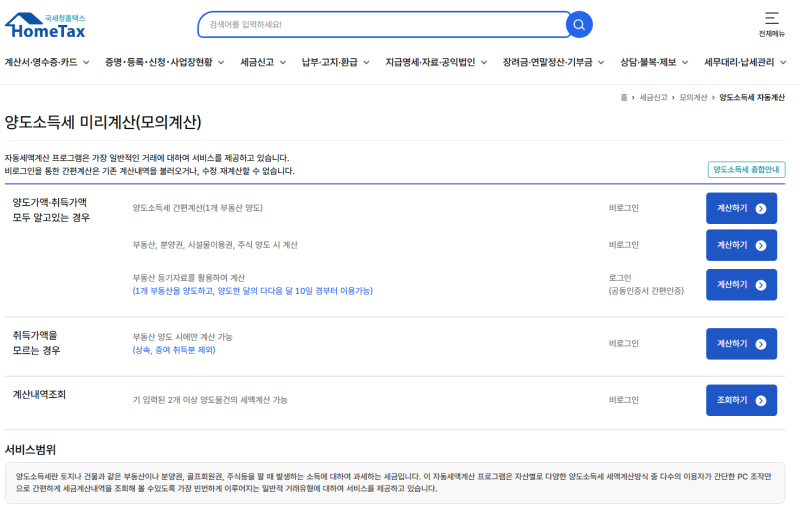Click the 로그인 (공동인증서 간편인증) label
Image resolution: width=800 pixels, height=512 pixels.
(x=646, y=285)
